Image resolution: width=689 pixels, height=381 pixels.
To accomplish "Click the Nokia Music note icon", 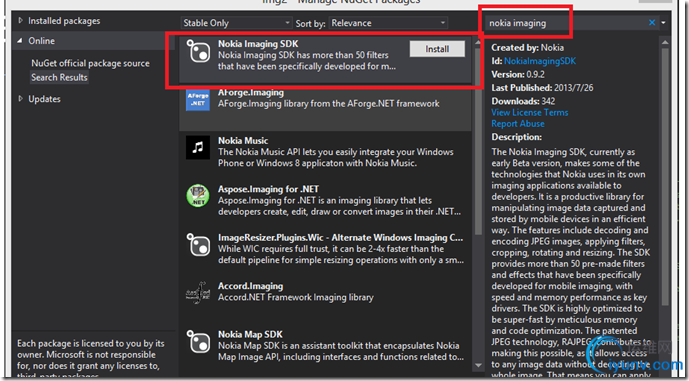I will [x=198, y=147].
